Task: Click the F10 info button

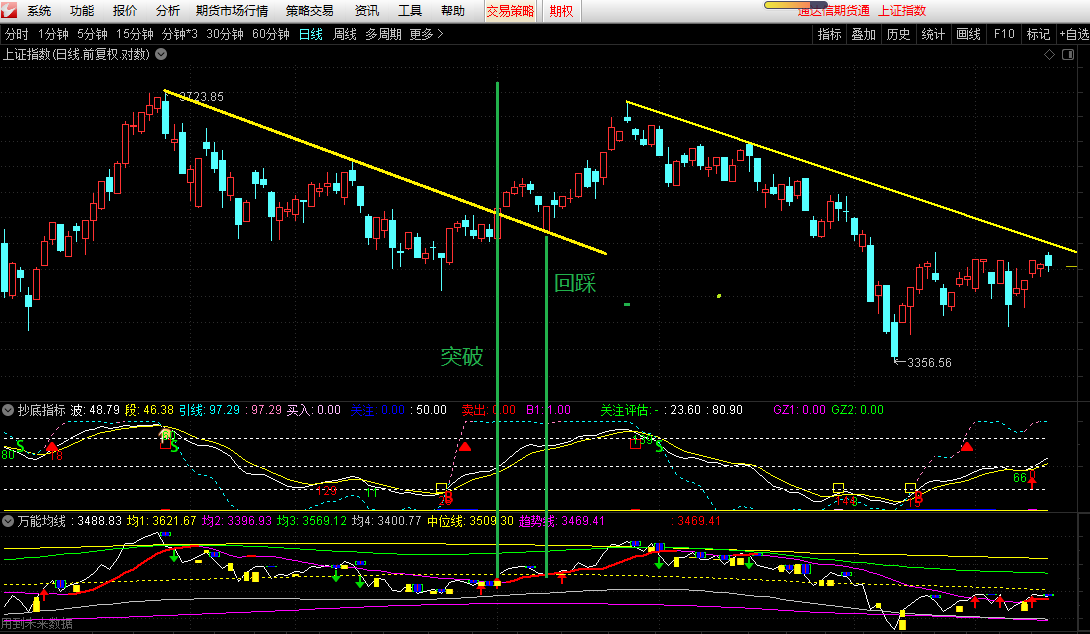Action: (x=1004, y=34)
